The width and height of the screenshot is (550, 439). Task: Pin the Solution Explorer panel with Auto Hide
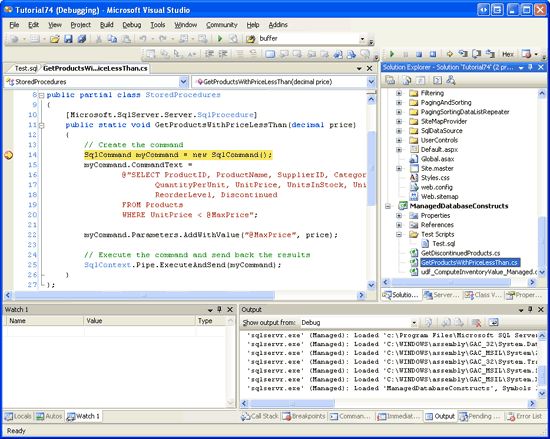point(530,67)
